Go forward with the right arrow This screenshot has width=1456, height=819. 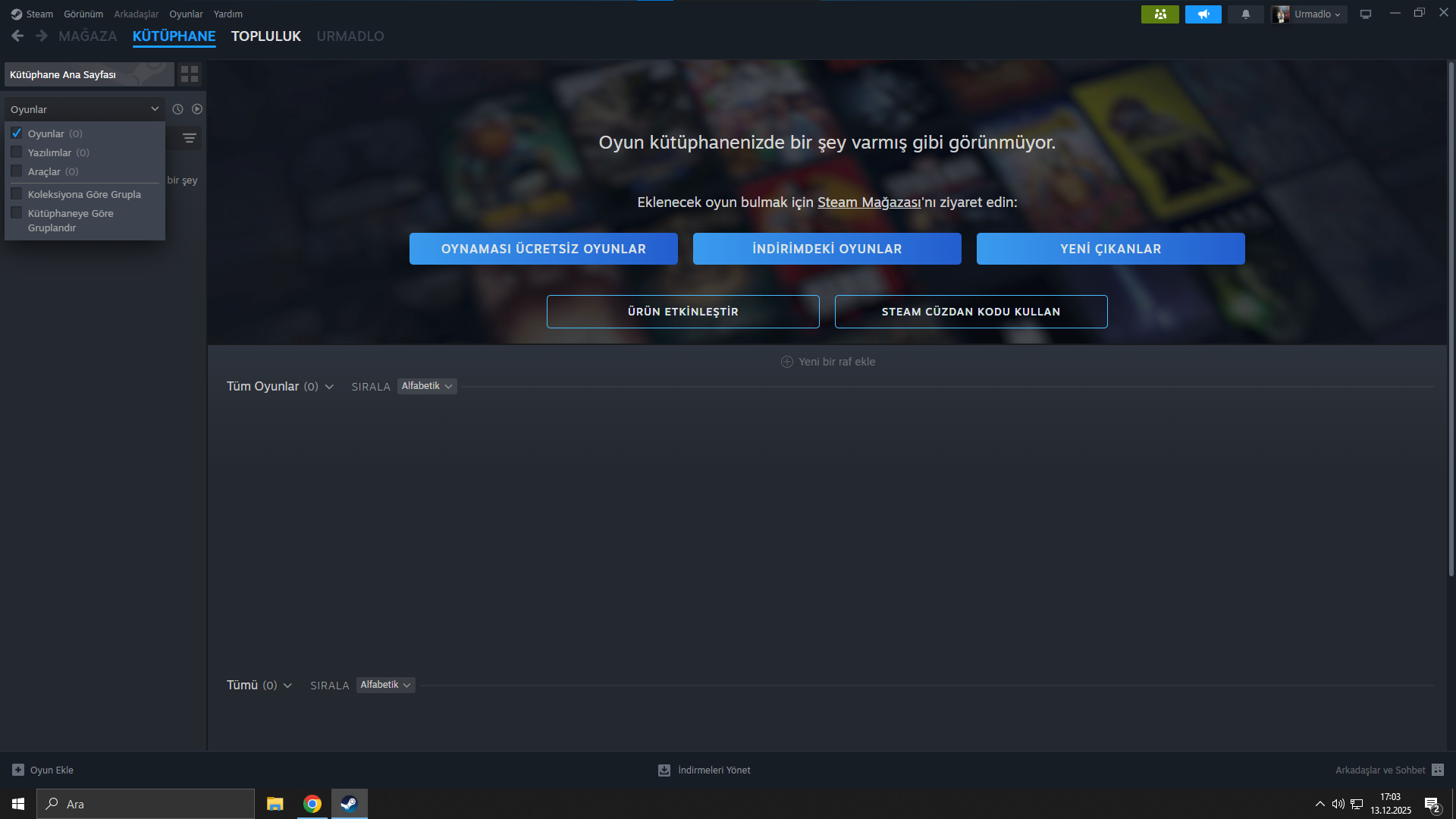coord(42,36)
